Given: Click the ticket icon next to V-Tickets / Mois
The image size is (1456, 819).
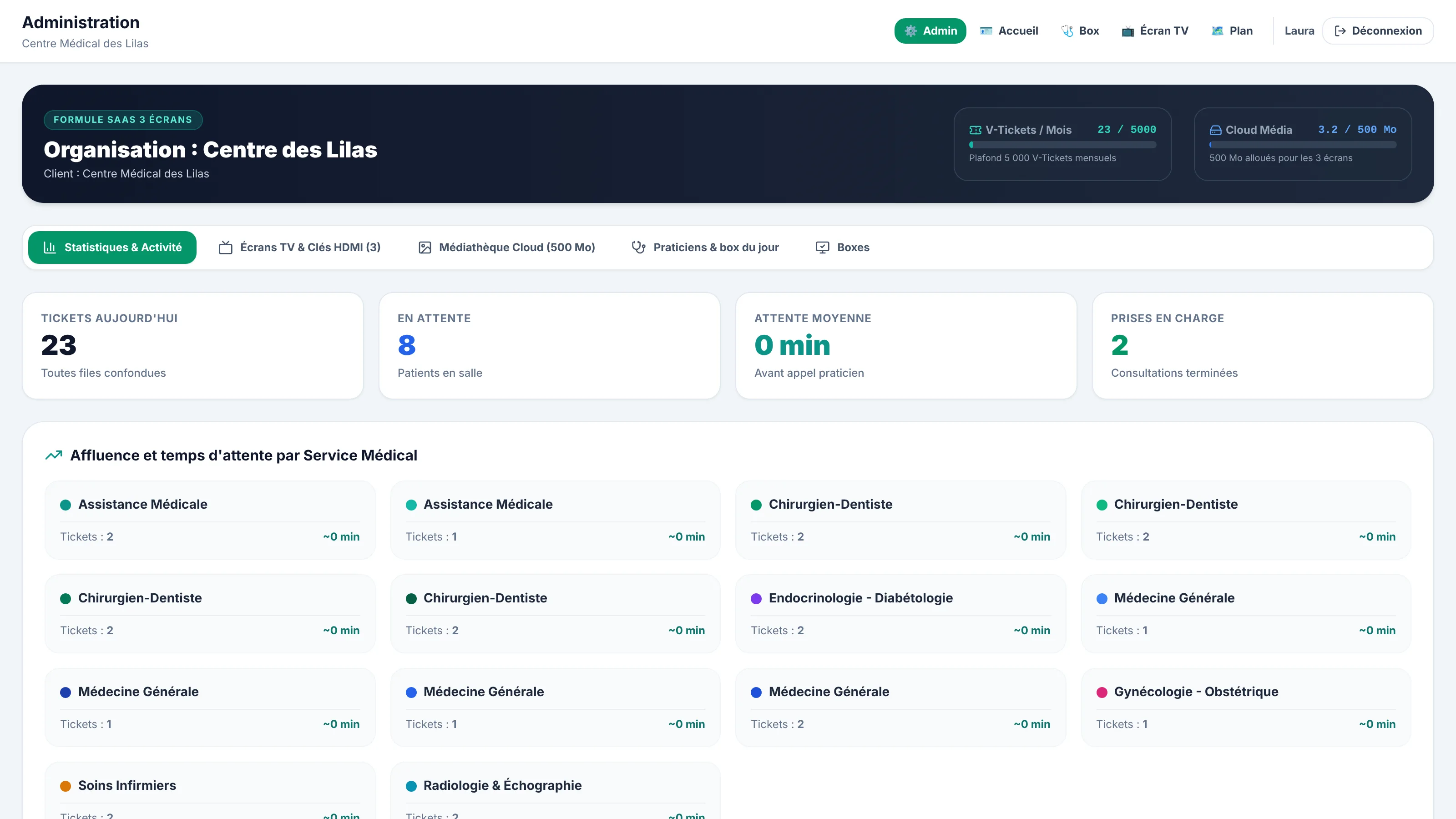Looking at the screenshot, I should (975, 130).
